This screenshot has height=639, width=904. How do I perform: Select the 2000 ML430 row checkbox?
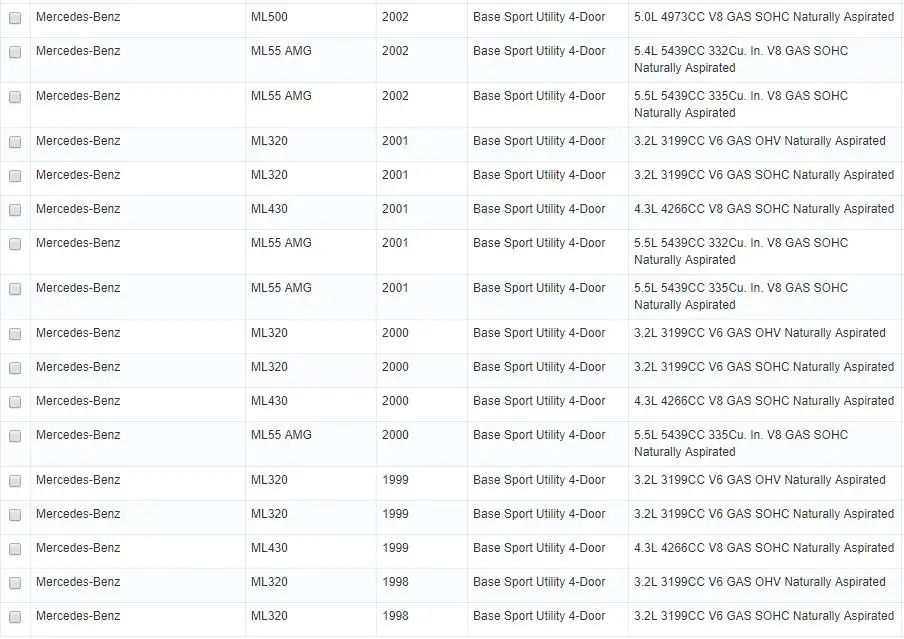coord(15,402)
